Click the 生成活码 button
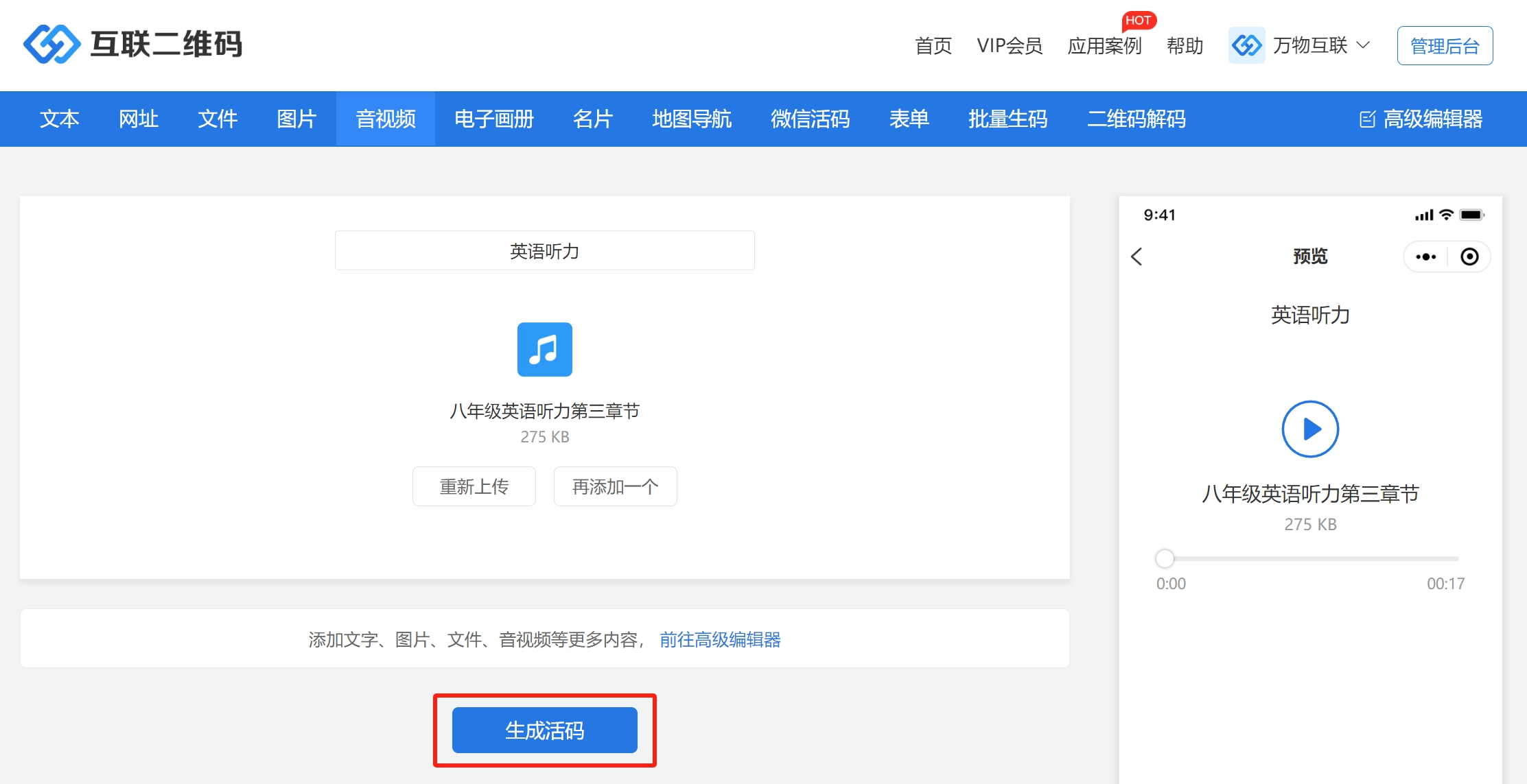The width and height of the screenshot is (1527, 784). tap(544, 730)
